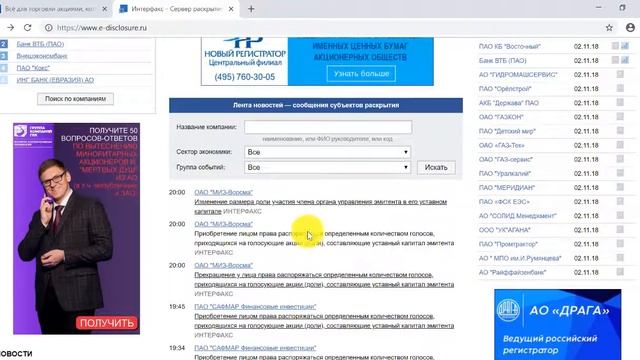Bookmark this page with star icon

click(609, 28)
